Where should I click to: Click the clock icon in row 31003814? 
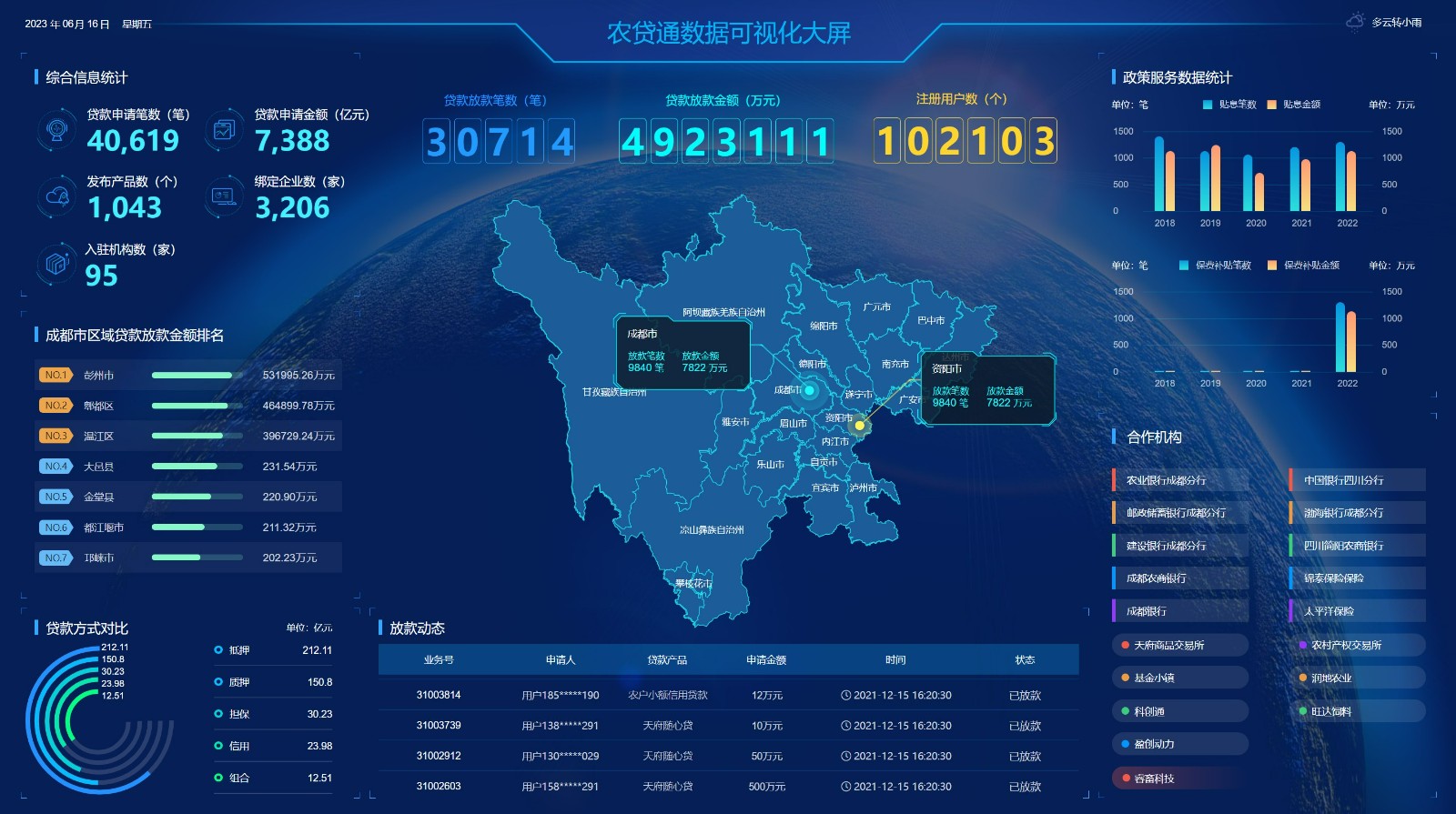(x=846, y=696)
